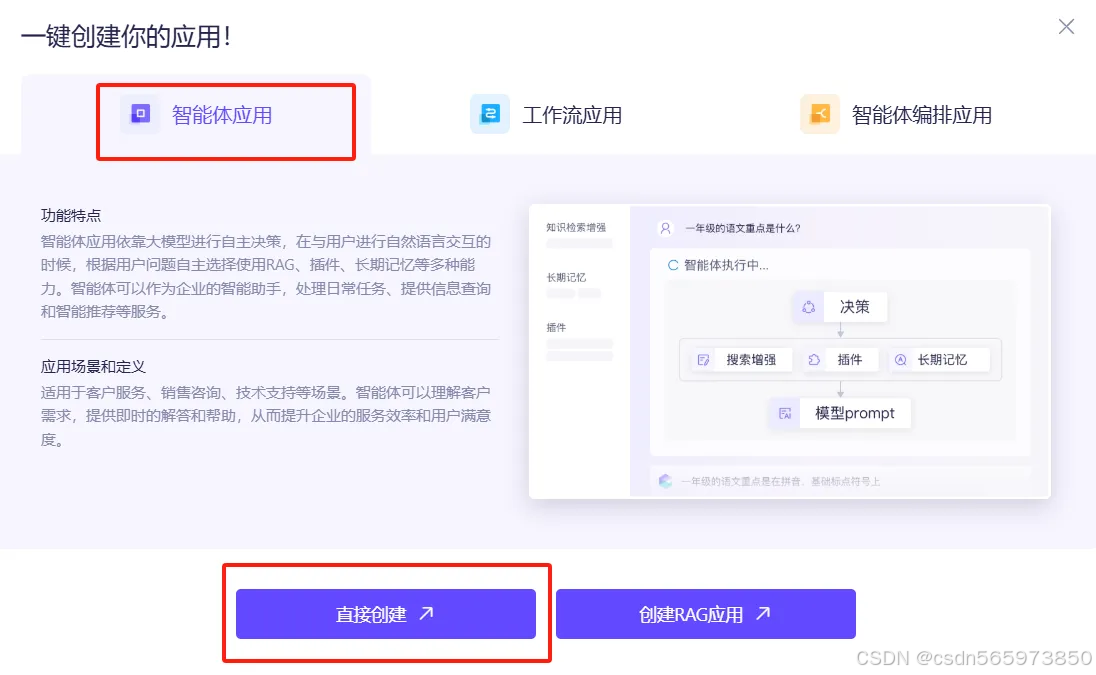This screenshot has width=1096, height=675.
Task: Click the purple 智能体应用 icon
Action: click(x=140, y=114)
